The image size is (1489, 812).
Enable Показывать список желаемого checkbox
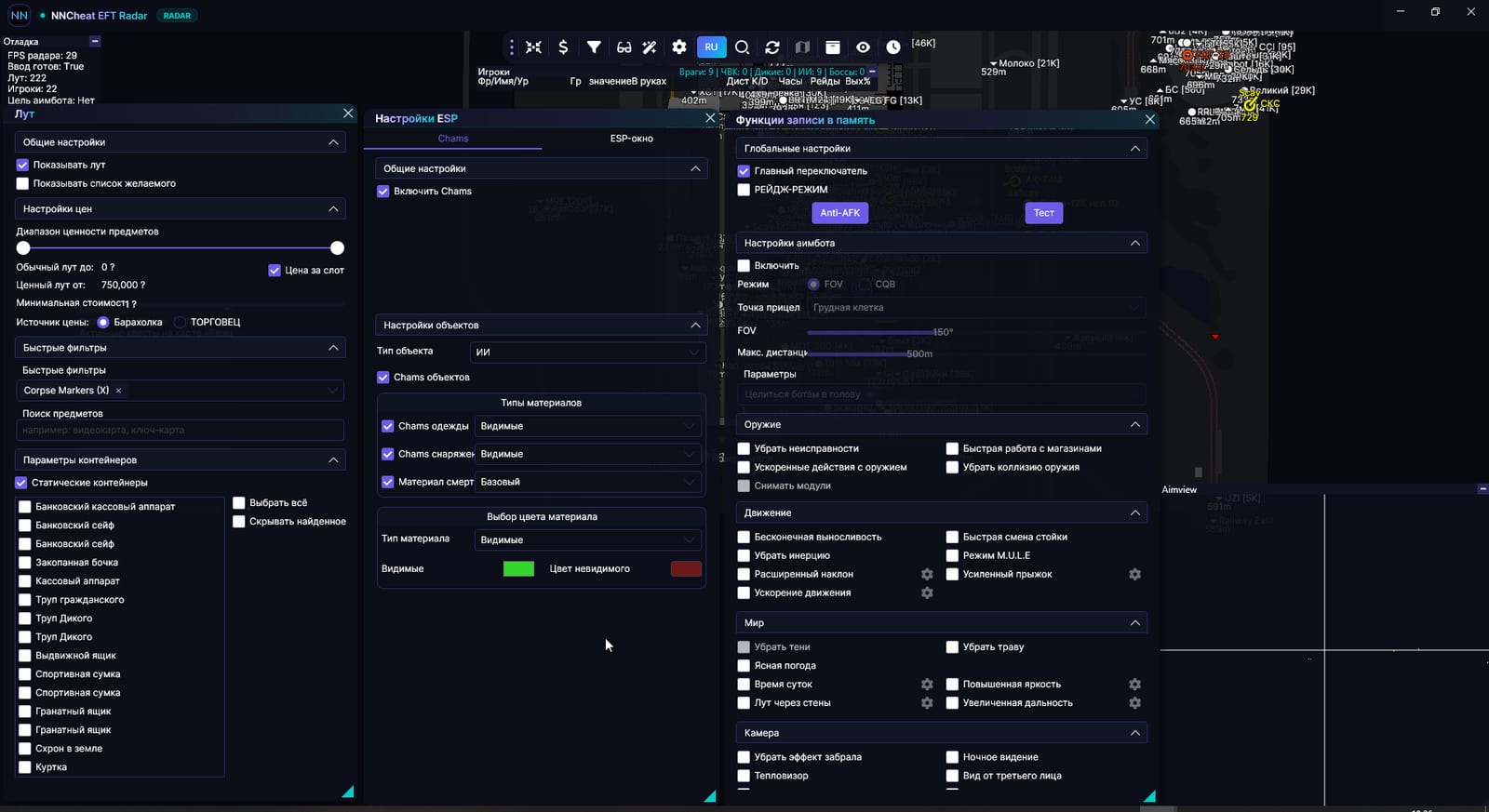(22, 183)
